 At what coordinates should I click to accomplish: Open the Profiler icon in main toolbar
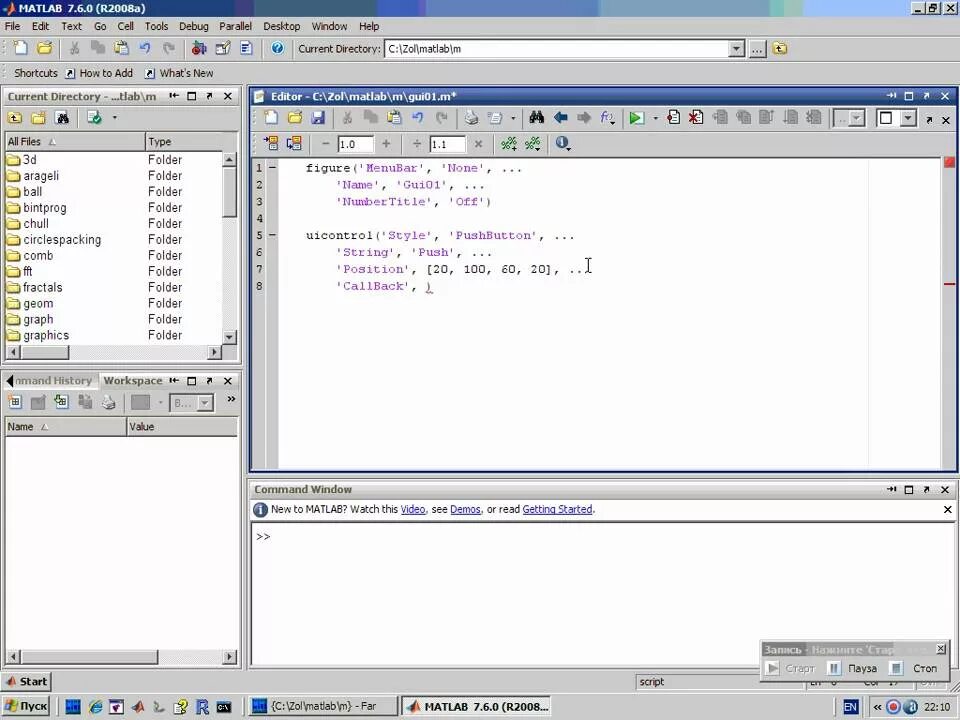[x=246, y=48]
